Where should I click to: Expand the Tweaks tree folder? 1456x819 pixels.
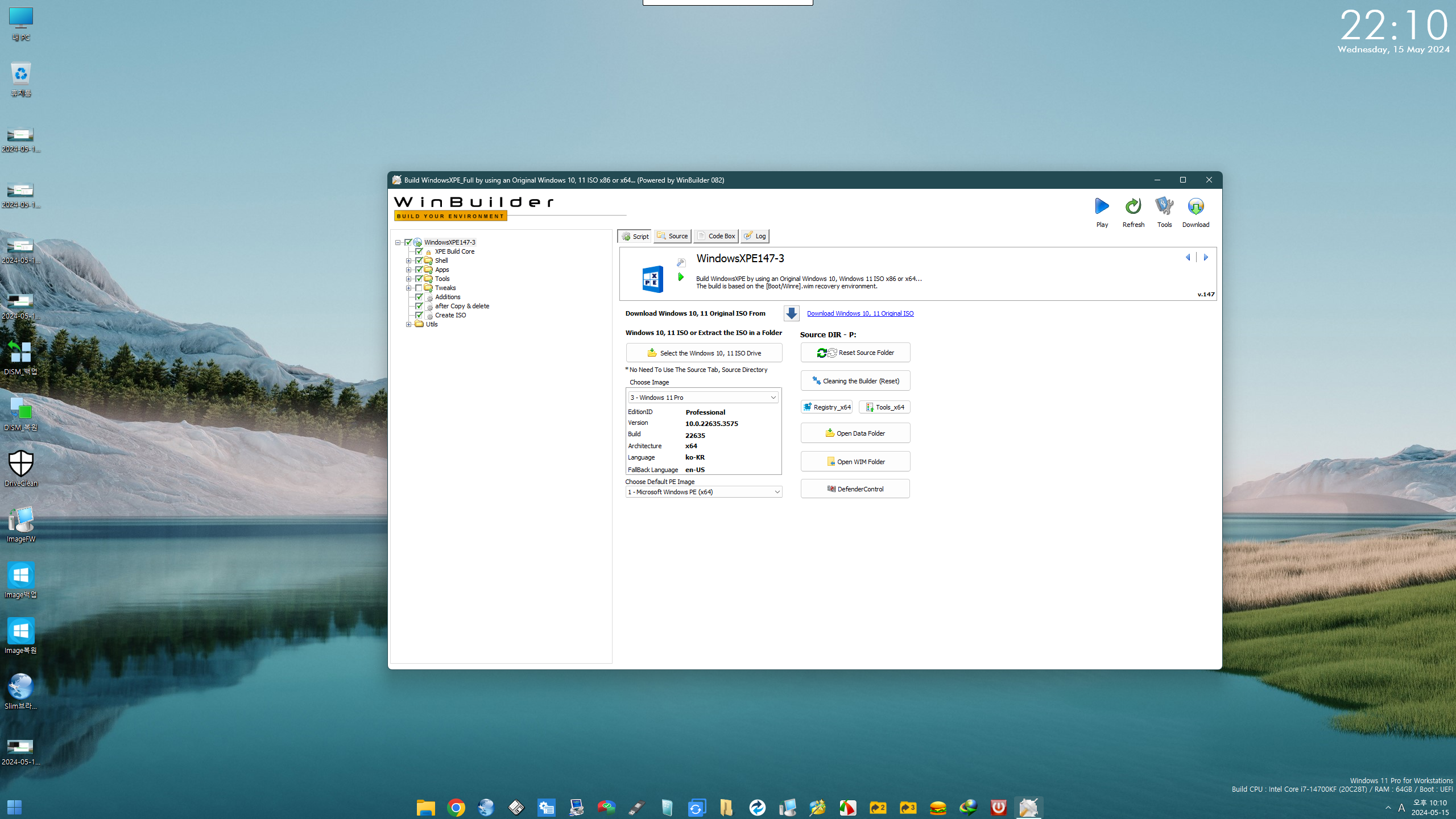tap(408, 288)
